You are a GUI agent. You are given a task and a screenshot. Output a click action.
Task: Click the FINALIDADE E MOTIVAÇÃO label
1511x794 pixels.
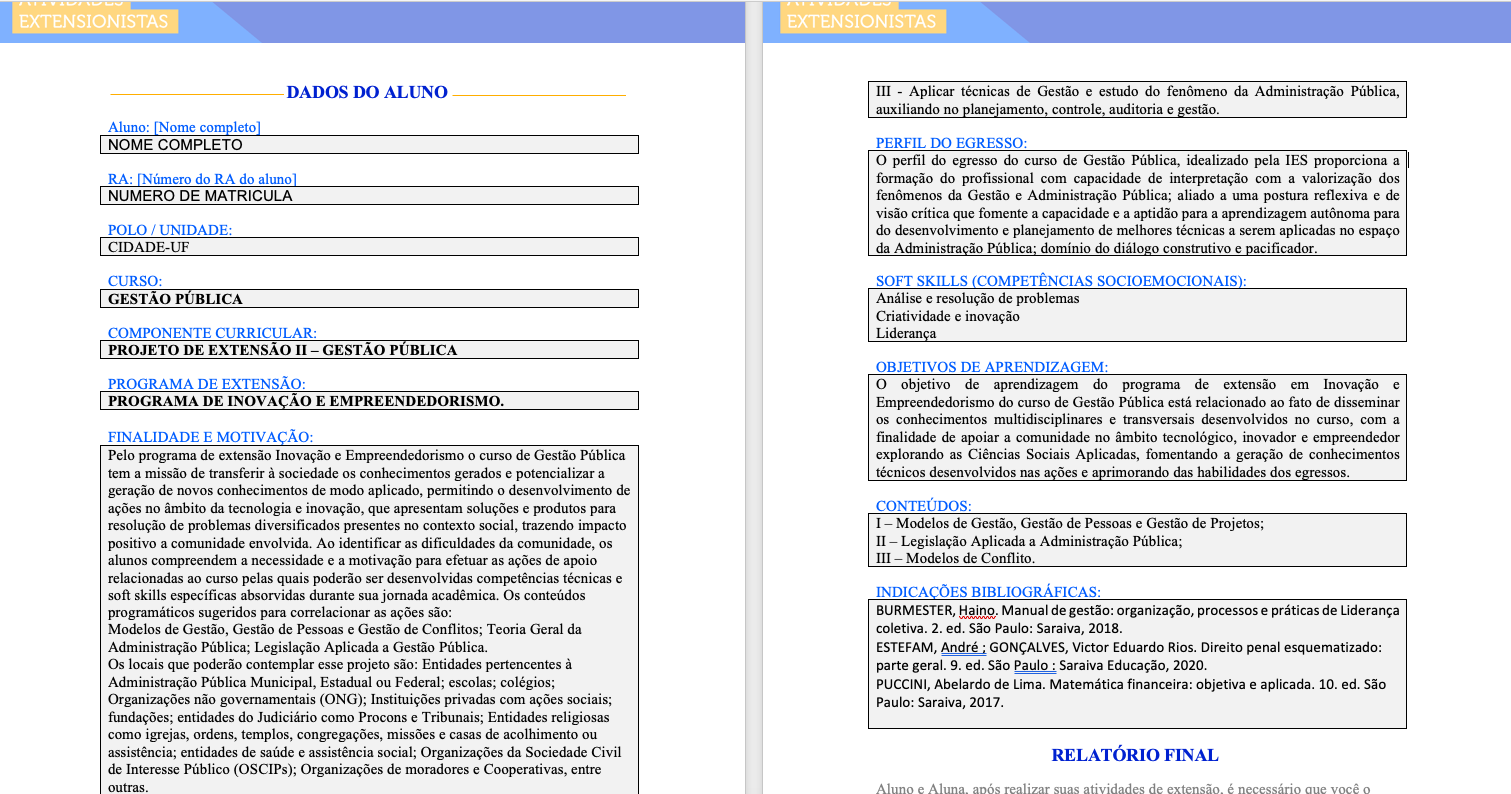[210, 437]
